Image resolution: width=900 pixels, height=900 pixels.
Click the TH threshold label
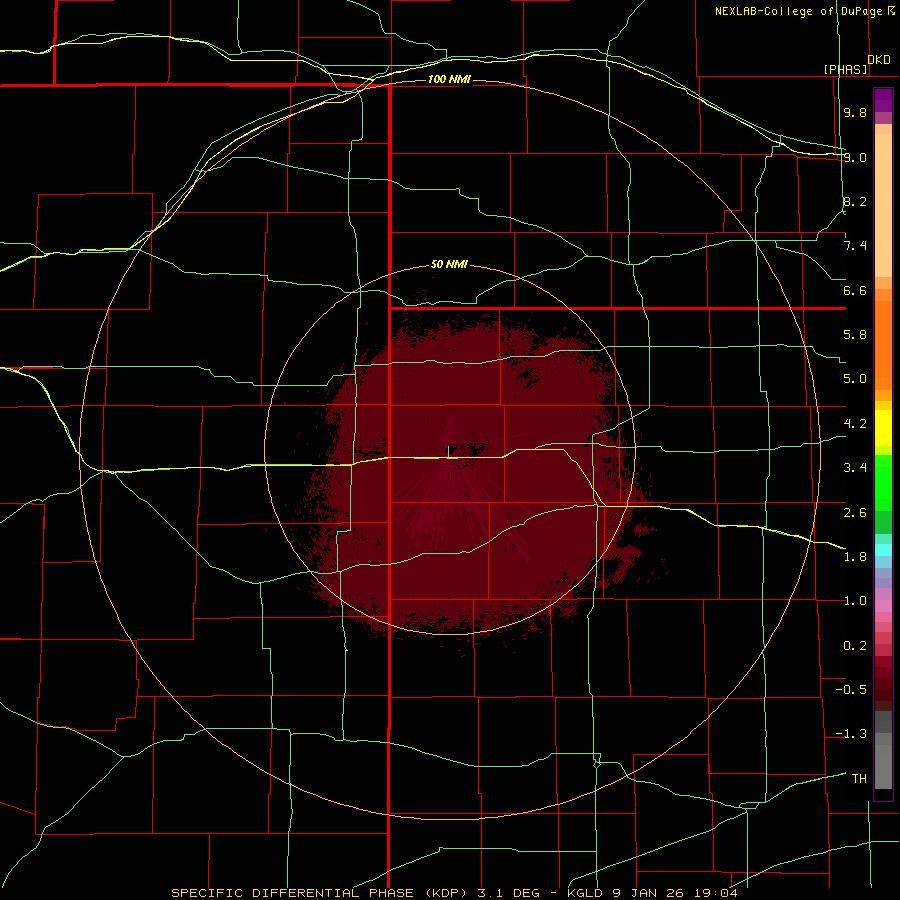click(859, 778)
